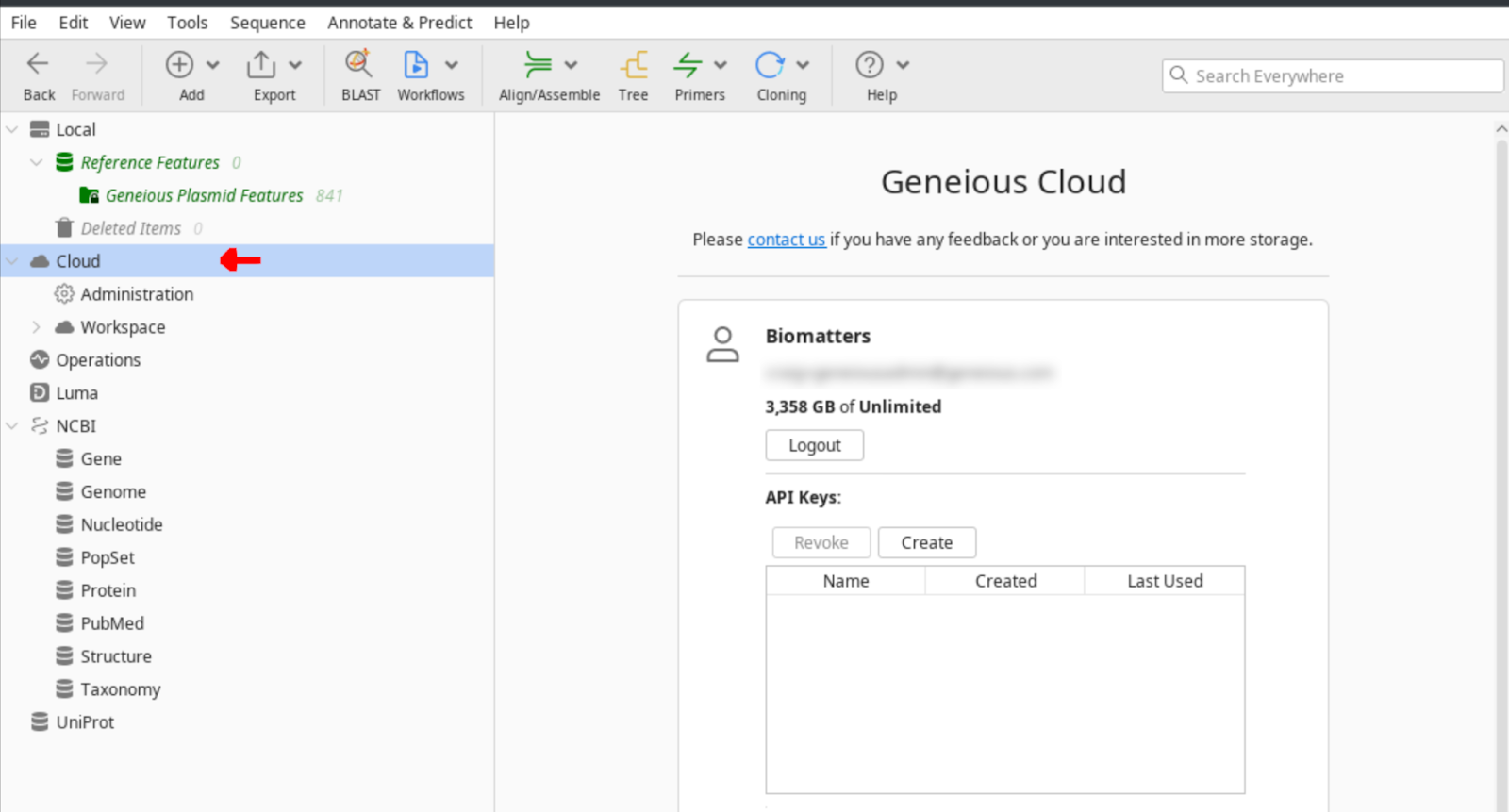The height and width of the screenshot is (812, 1509).
Task: Open the Add dropdown arrow
Action: (213, 65)
